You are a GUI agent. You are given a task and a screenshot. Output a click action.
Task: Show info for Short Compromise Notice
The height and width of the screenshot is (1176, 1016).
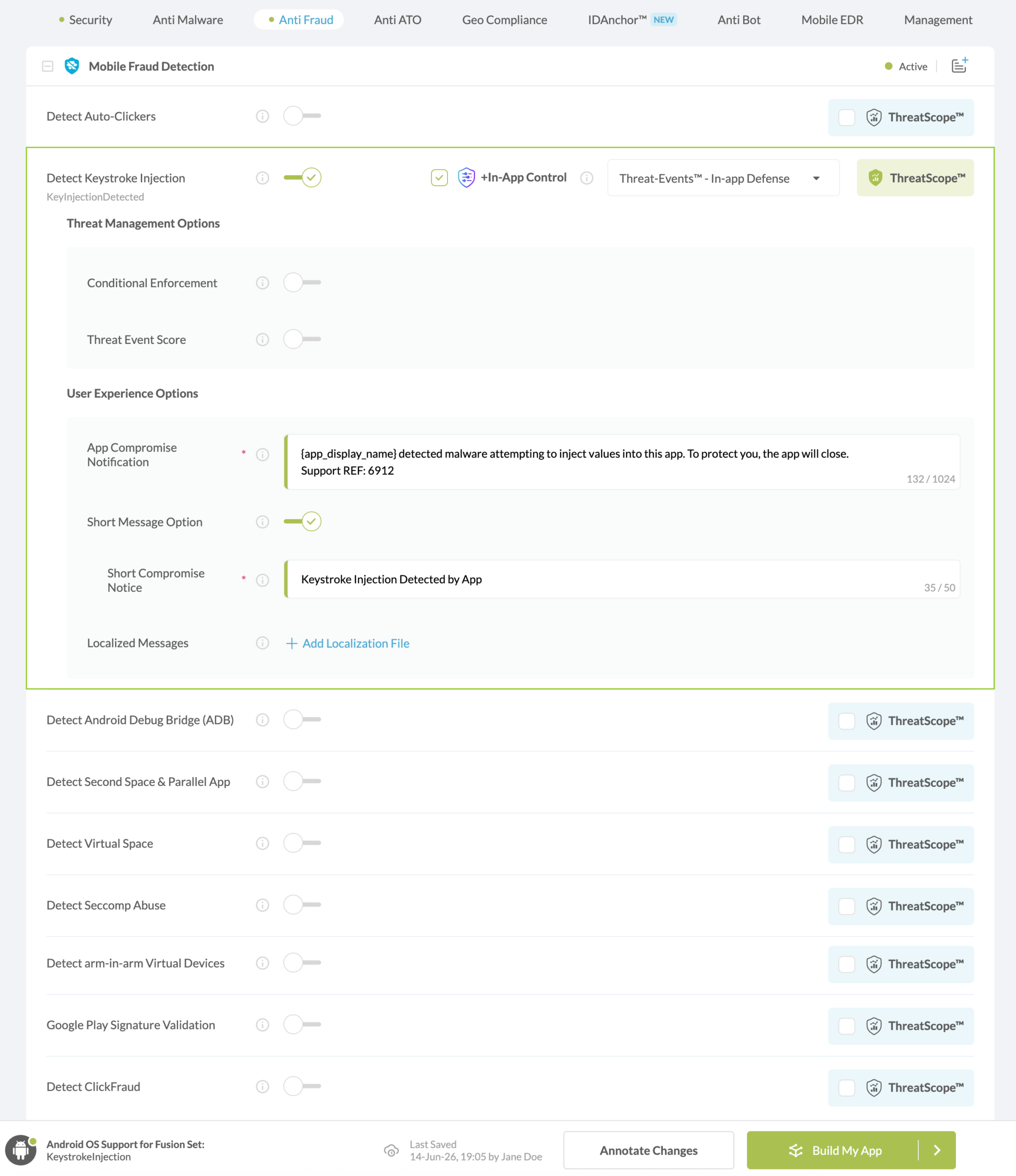point(262,580)
